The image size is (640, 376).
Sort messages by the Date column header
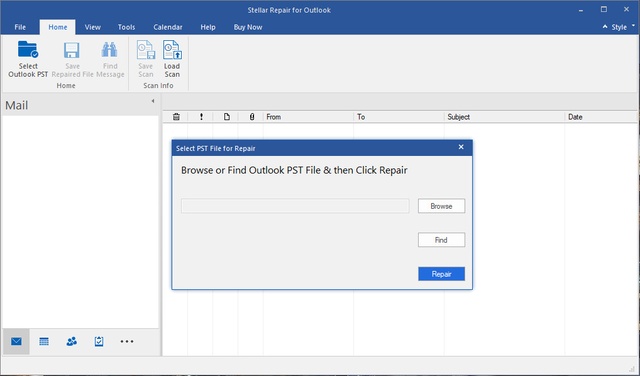602,117
